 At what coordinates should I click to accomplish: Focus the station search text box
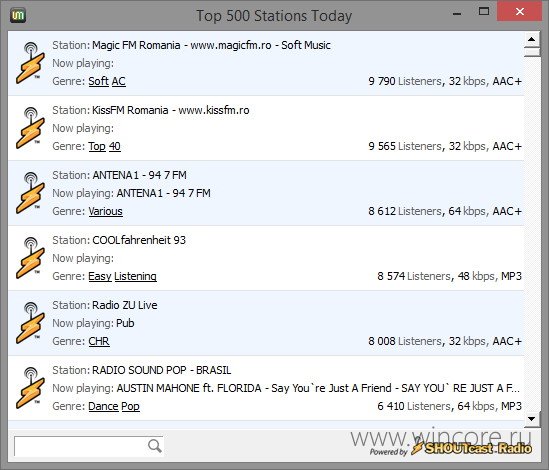(80, 446)
